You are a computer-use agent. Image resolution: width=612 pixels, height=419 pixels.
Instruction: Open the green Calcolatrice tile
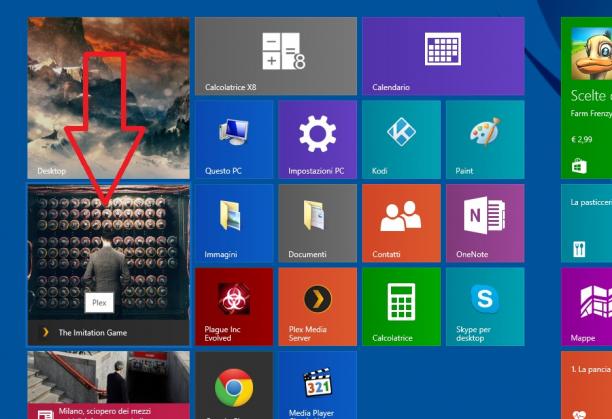click(x=401, y=307)
